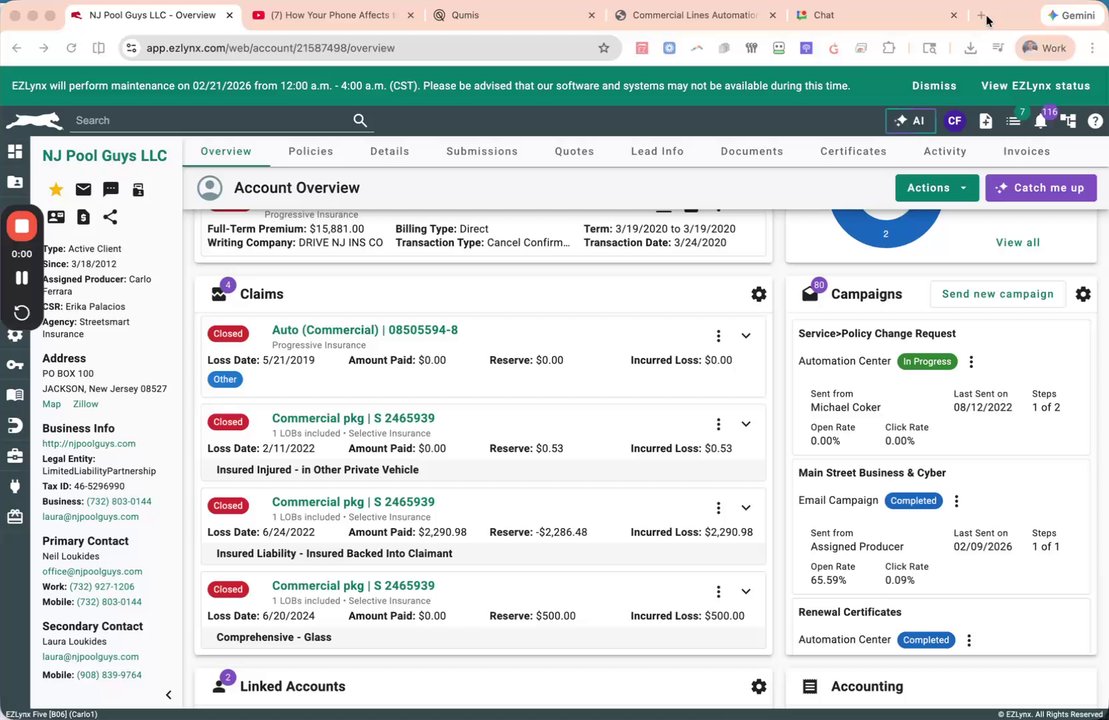The width and height of the screenshot is (1109, 720).
Task: Open options for Service>Policy Change Request campaign
Action: (971, 361)
